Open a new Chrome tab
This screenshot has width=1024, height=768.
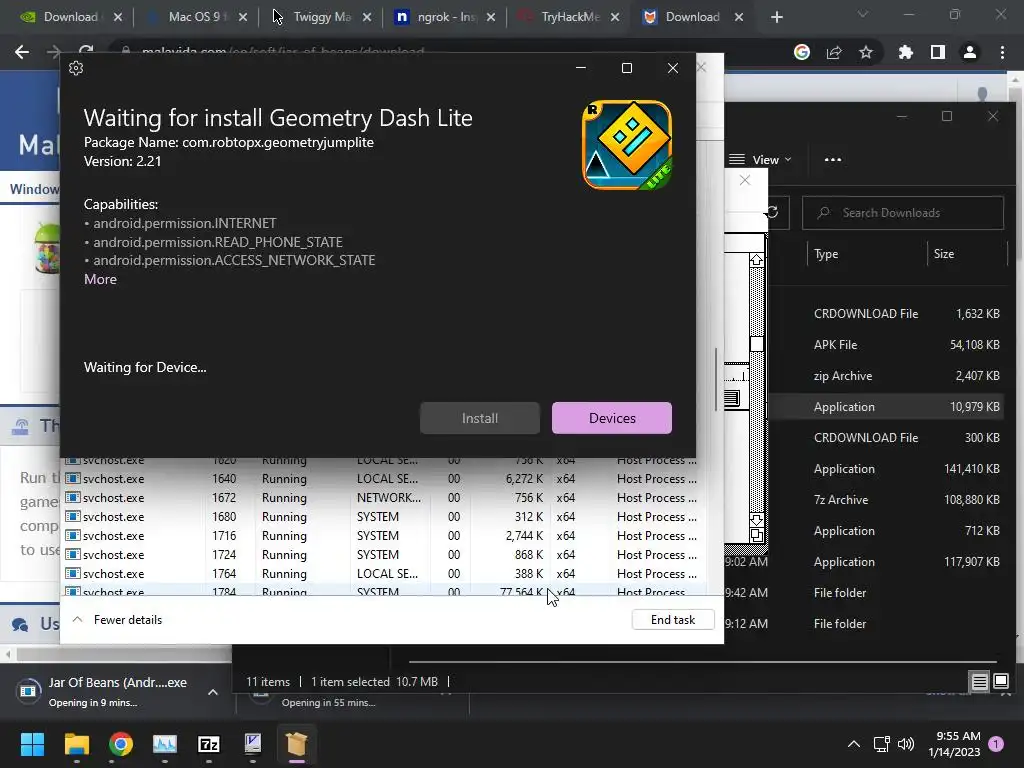776,17
